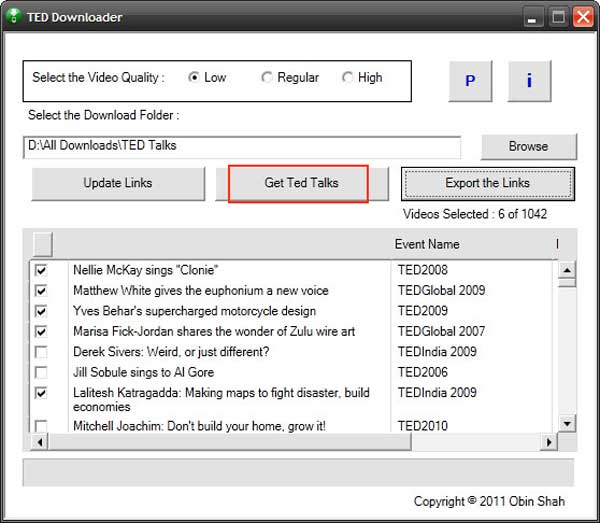Click "Videos Selected : 6 of 1042" text

coord(475,214)
